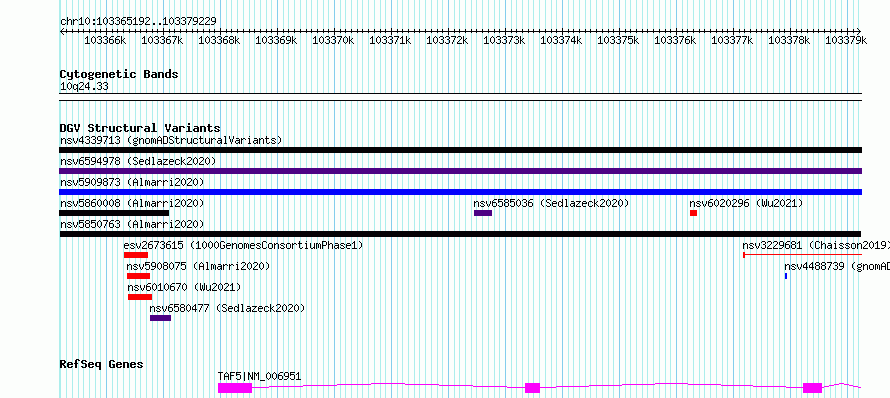Select the small red nsv6020296 marker
This screenshot has height=398, width=890.
pos(693,213)
